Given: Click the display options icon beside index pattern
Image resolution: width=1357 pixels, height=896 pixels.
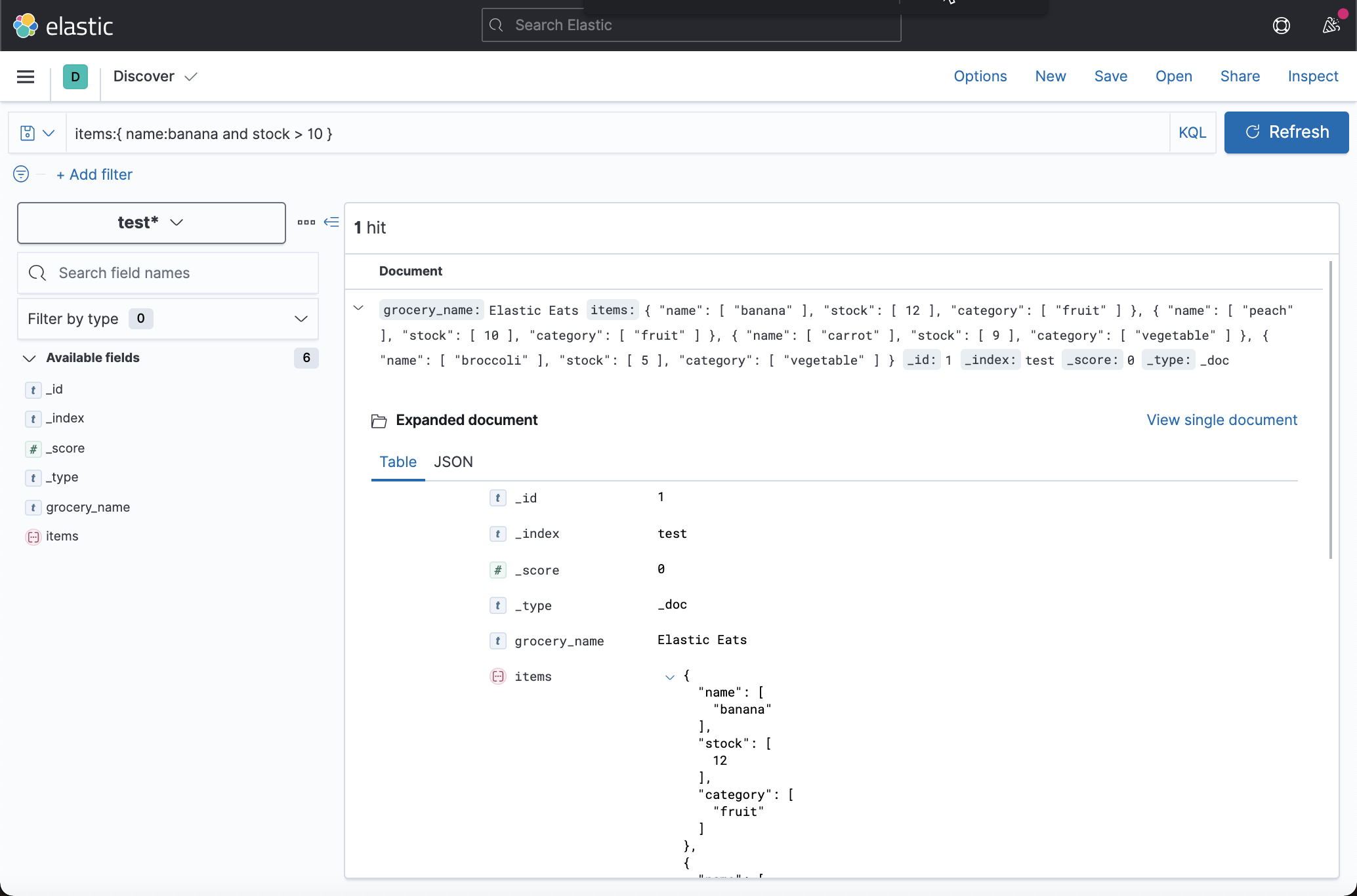Looking at the screenshot, I should pyautogui.click(x=306, y=222).
